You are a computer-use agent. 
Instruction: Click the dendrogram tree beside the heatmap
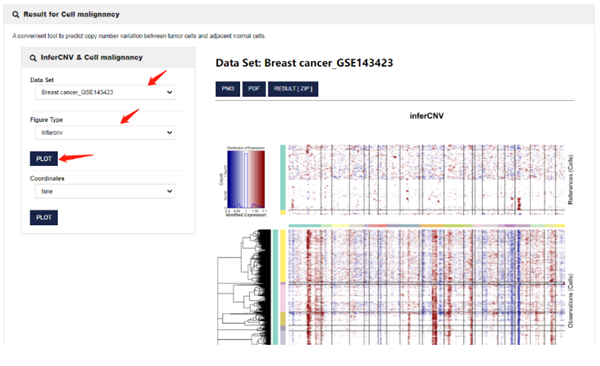click(244, 287)
